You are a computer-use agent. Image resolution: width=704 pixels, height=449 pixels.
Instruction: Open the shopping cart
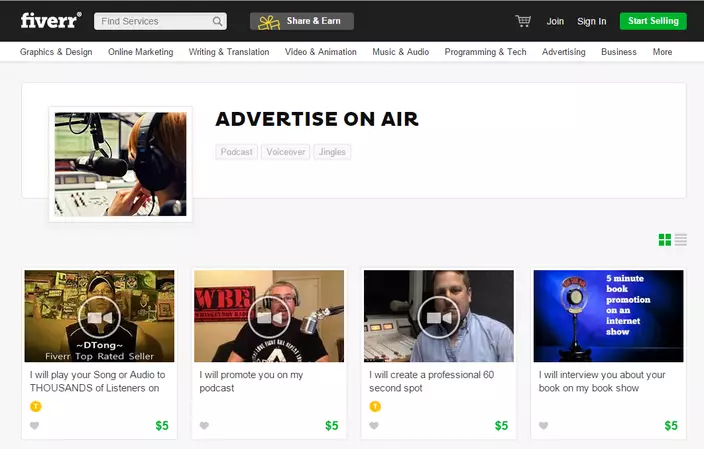[x=523, y=21]
